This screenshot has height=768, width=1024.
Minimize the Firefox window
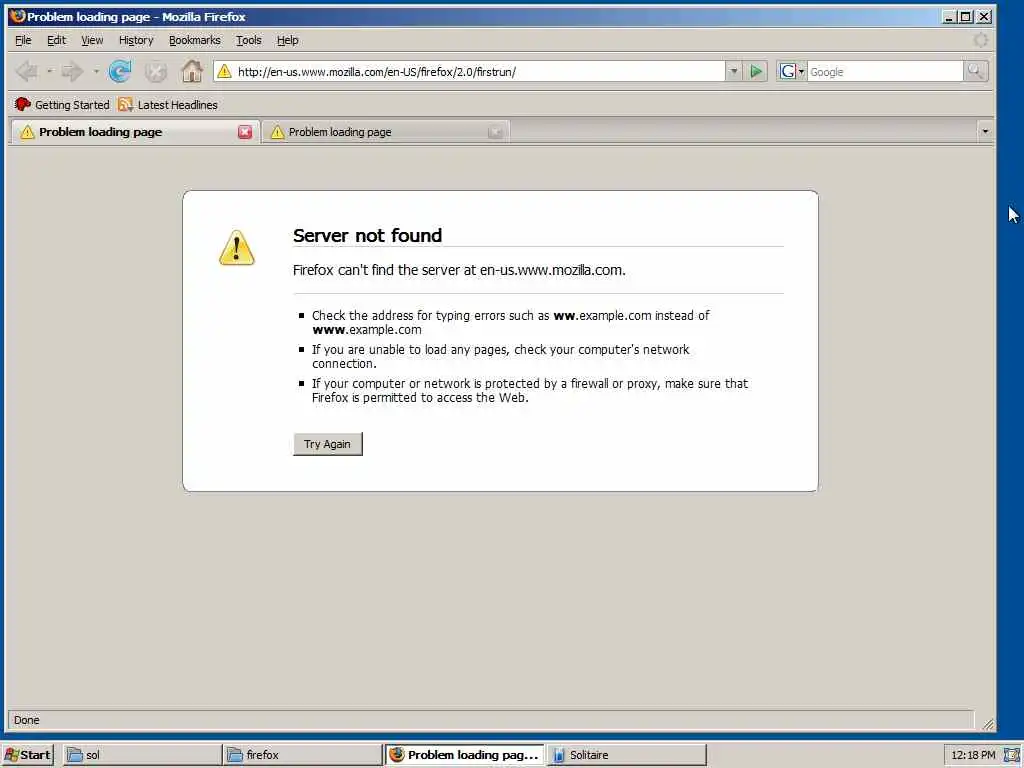(949, 17)
